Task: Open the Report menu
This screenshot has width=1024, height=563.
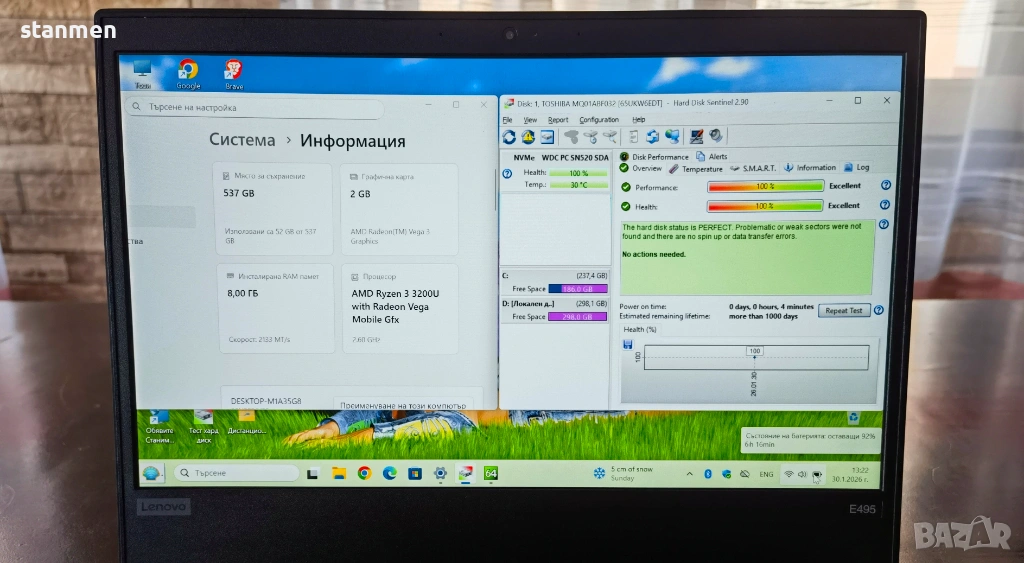Action: pyautogui.click(x=557, y=120)
